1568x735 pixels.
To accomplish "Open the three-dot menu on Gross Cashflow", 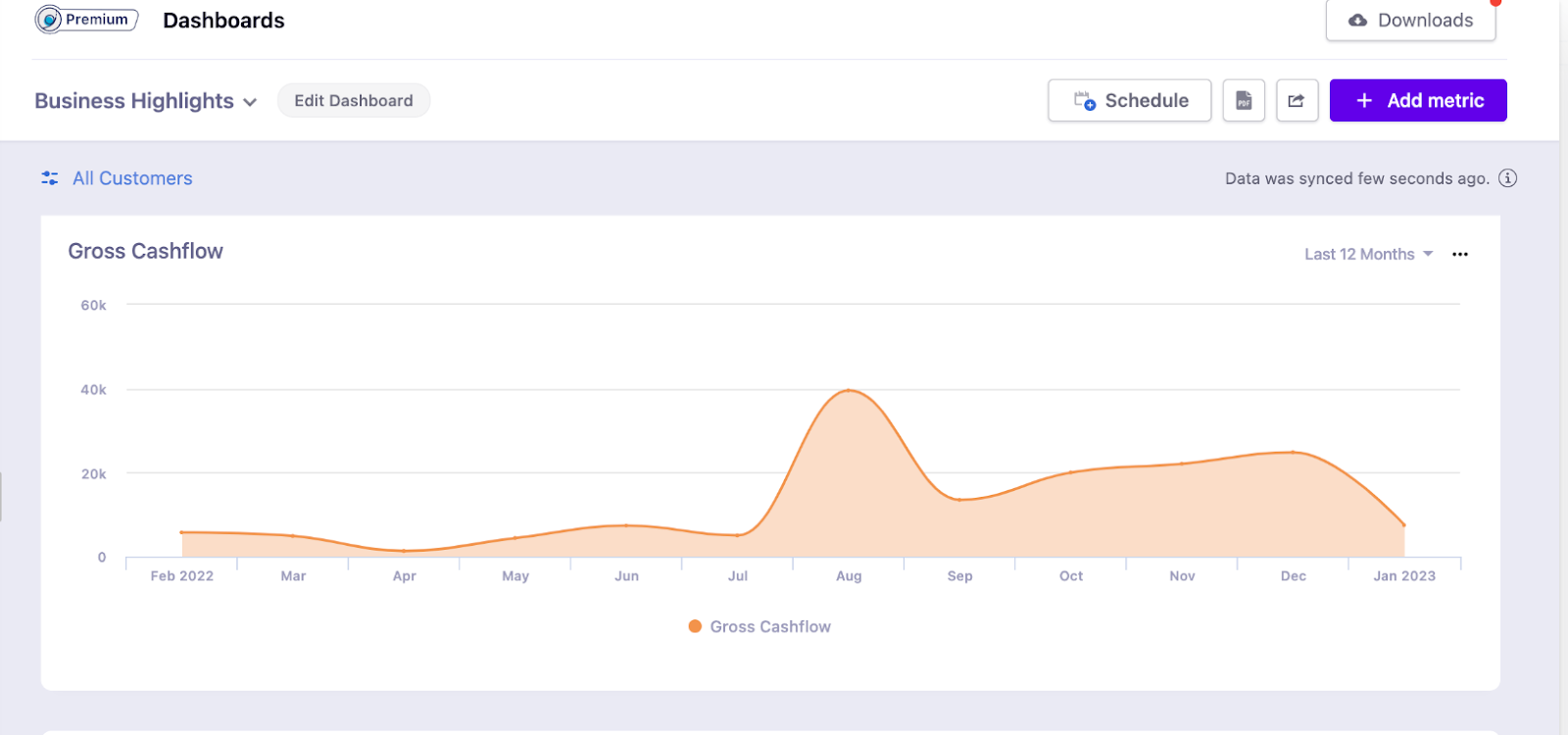I will coord(1460,255).
